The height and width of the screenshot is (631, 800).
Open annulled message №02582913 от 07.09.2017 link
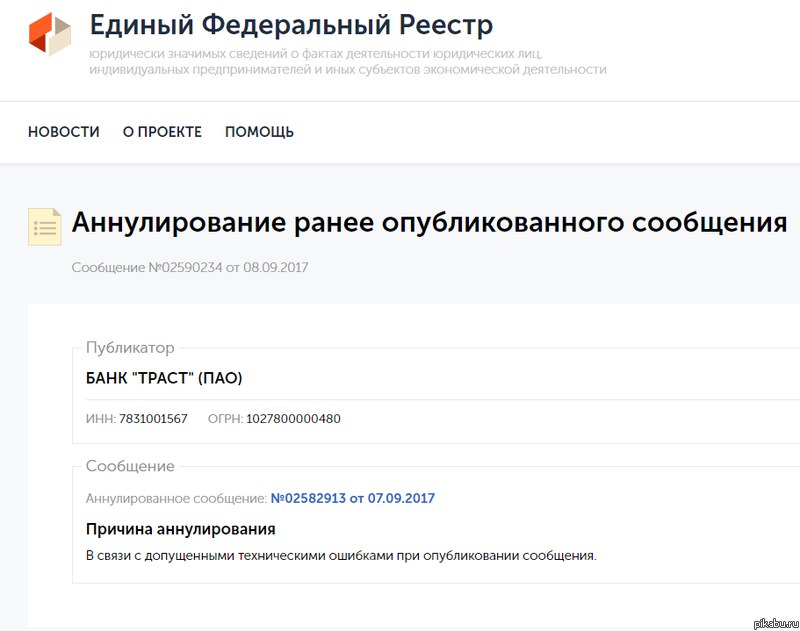tap(353, 498)
